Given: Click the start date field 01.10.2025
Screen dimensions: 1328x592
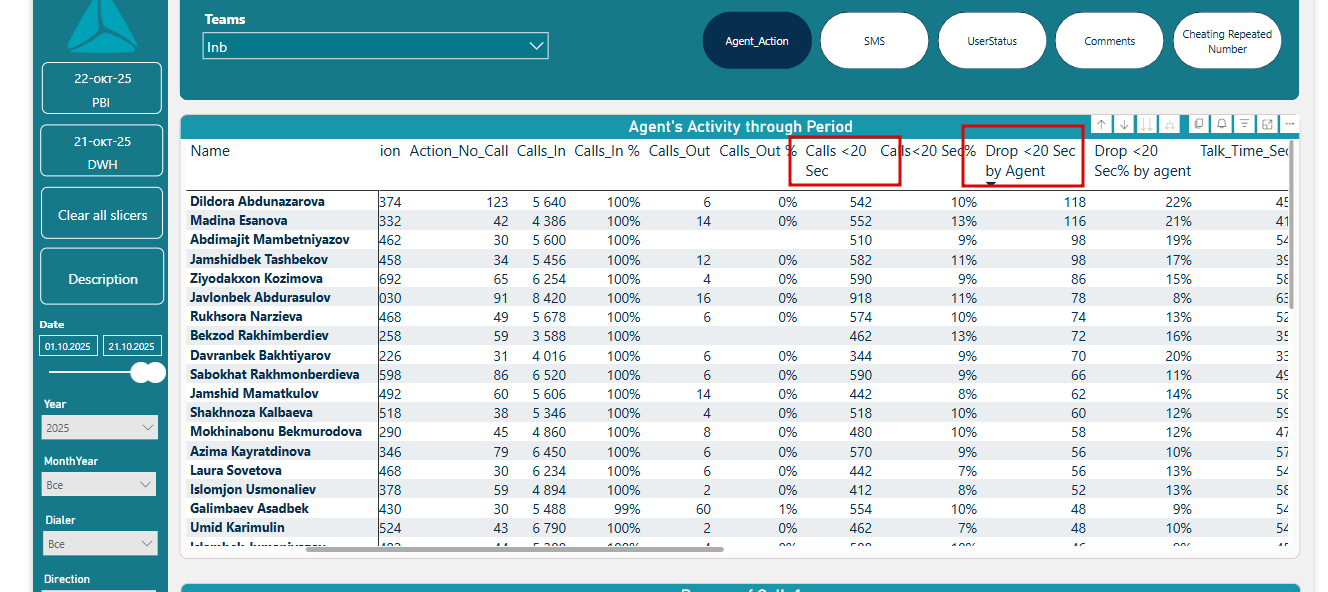Looking at the screenshot, I should click(69, 346).
